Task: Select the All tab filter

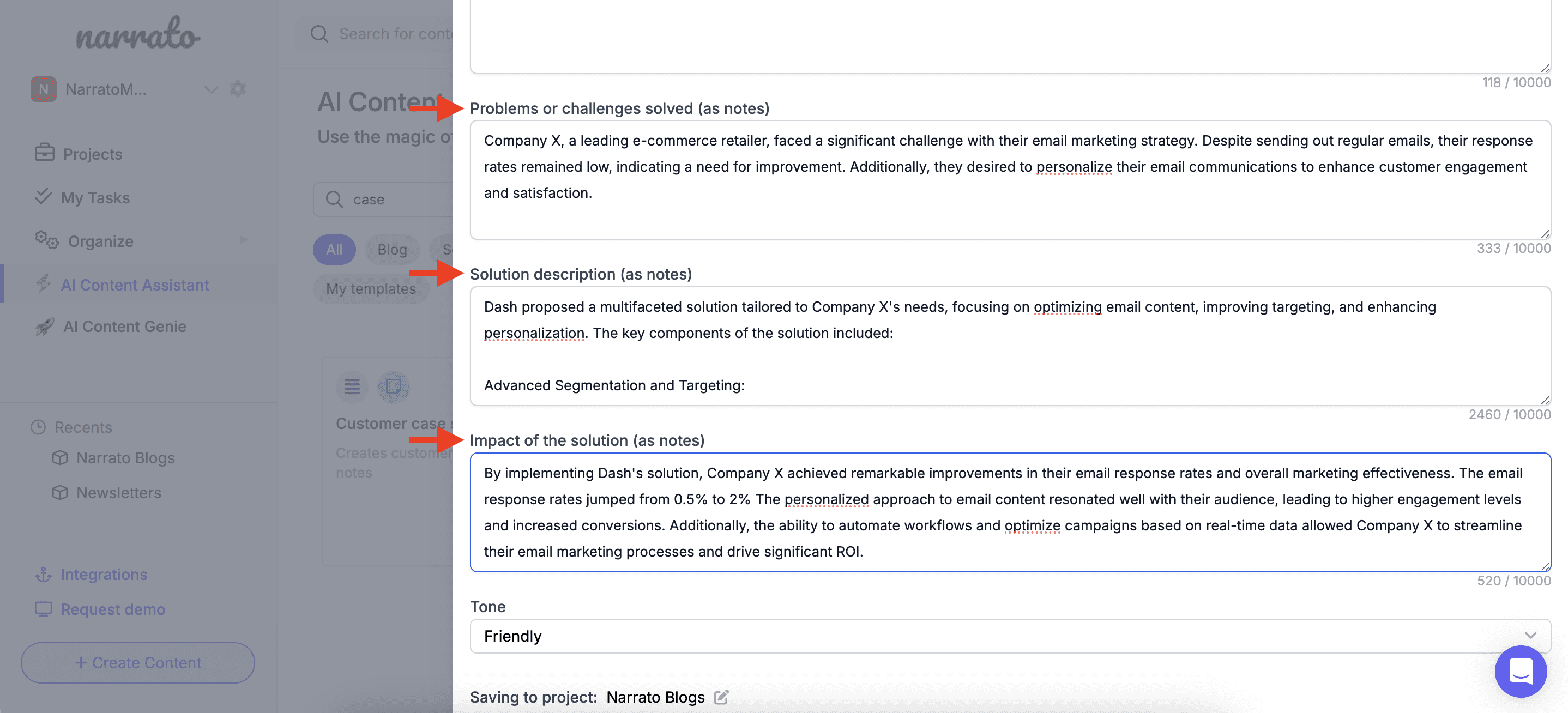Action: (x=334, y=248)
